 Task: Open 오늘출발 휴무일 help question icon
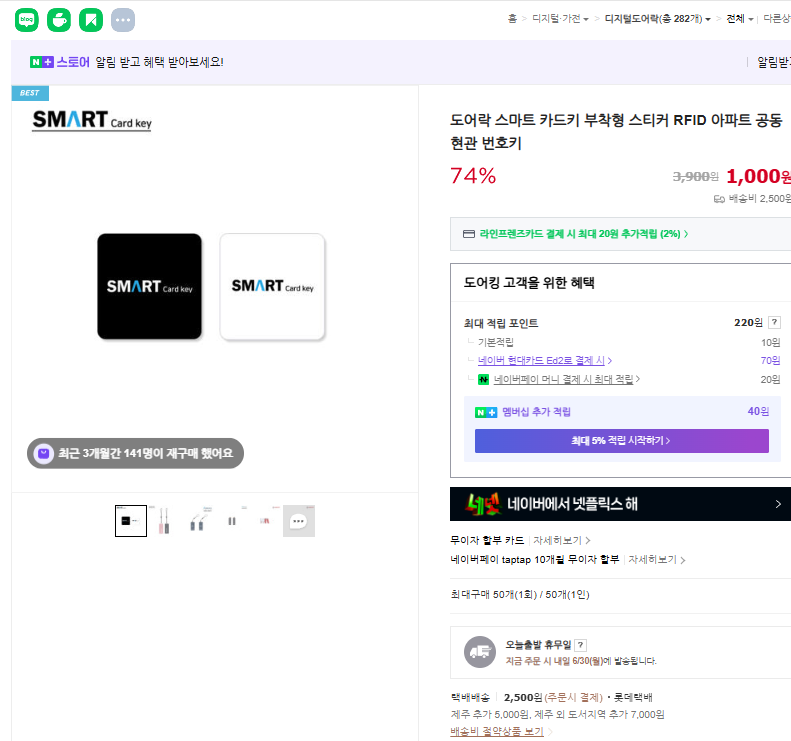(581, 645)
